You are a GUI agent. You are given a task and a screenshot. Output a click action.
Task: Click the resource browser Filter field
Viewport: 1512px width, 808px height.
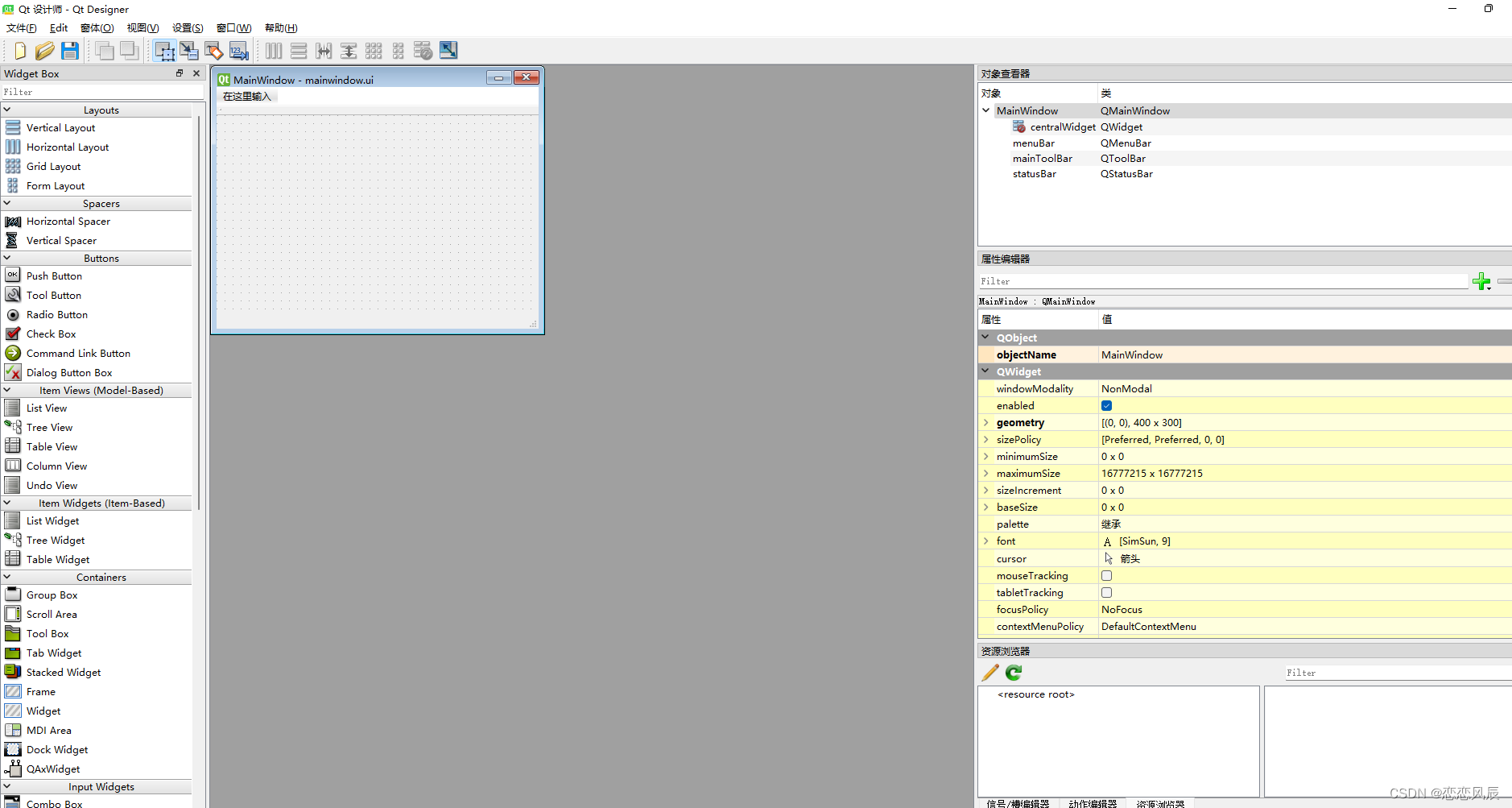pyautogui.click(x=1398, y=673)
